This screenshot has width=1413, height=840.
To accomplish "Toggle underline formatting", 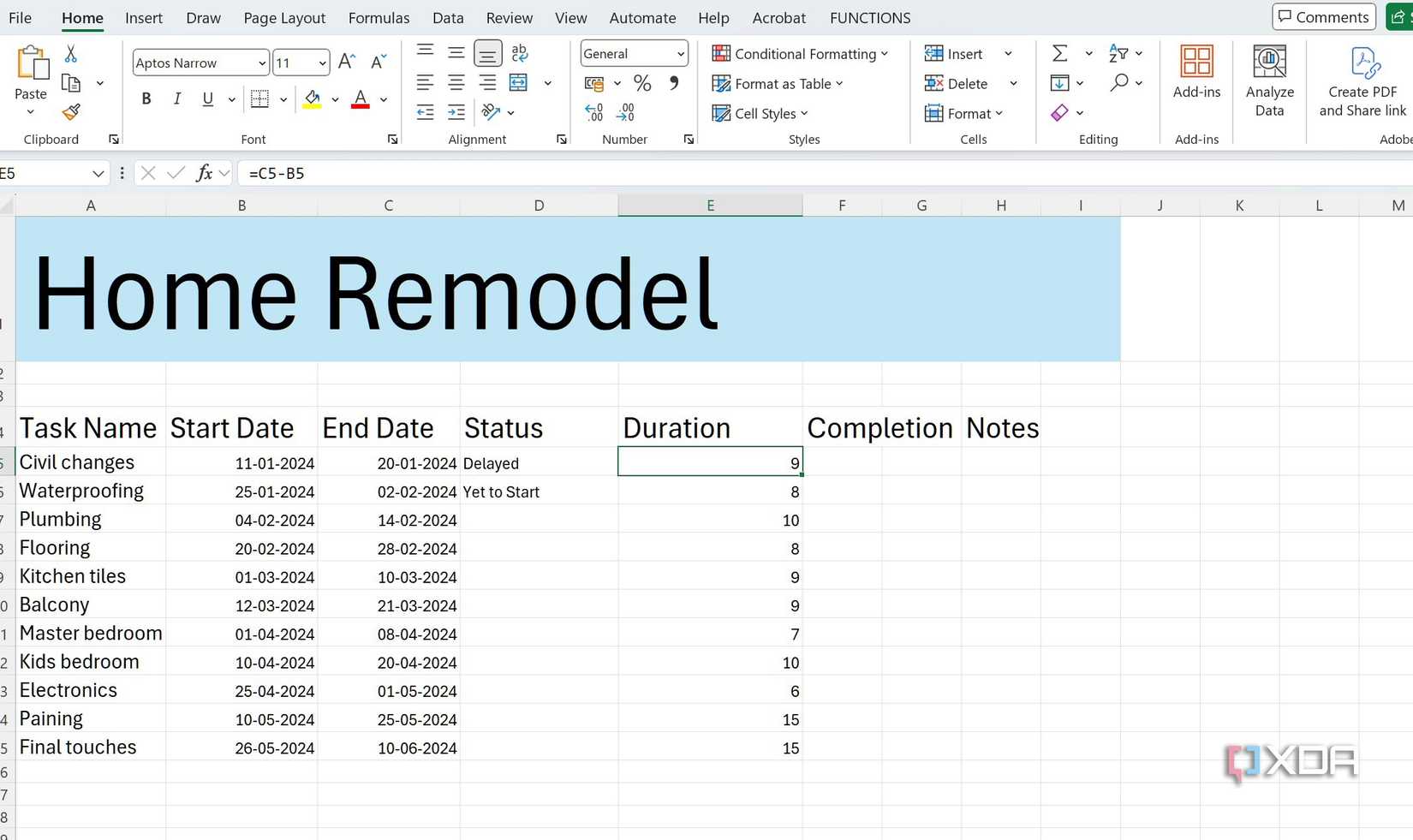I will coord(206,98).
